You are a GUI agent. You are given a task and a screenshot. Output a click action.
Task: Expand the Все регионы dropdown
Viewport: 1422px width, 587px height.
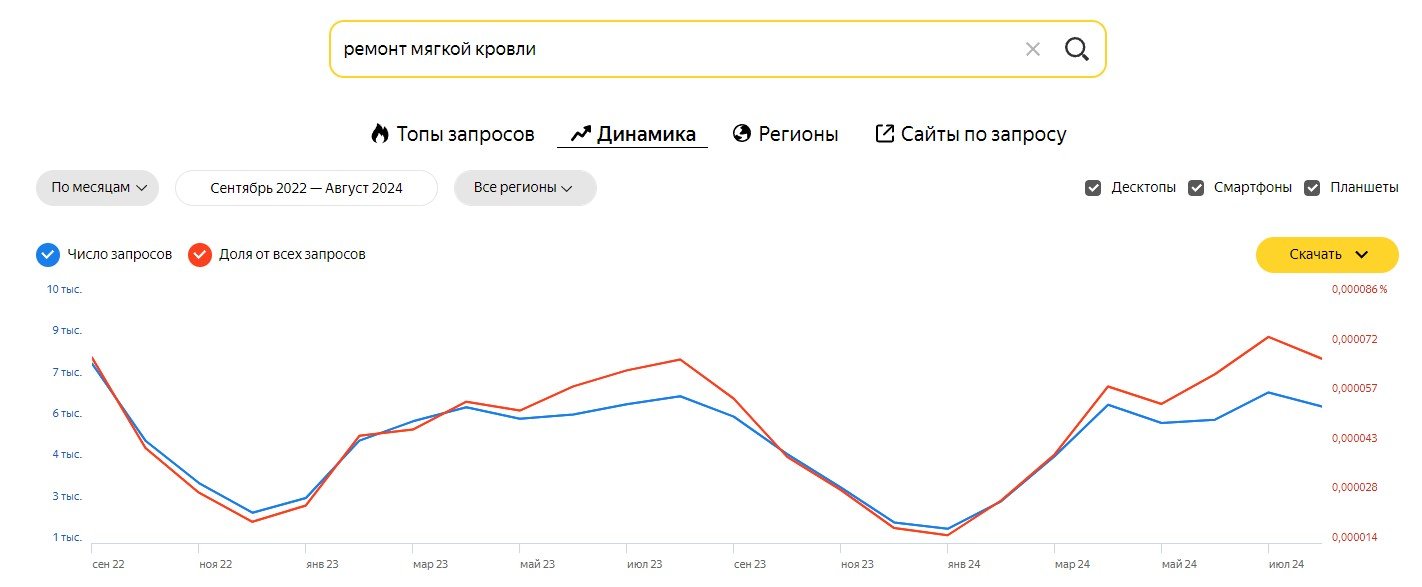[x=525, y=188]
